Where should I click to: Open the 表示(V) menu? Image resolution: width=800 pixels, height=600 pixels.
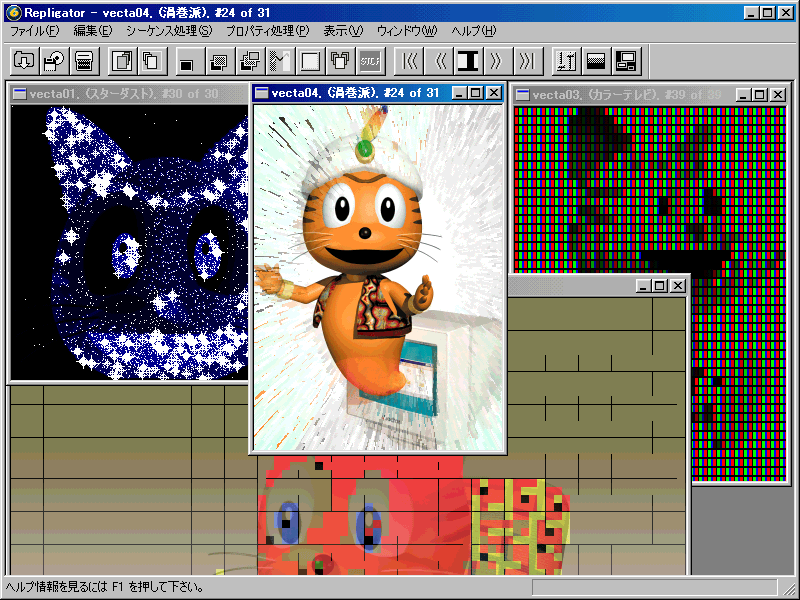pos(343,31)
